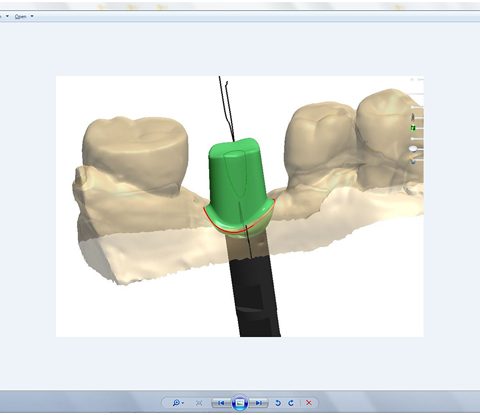The height and width of the screenshot is (415, 480).
Task: Rotate the picture clockwise
Action: [291, 403]
